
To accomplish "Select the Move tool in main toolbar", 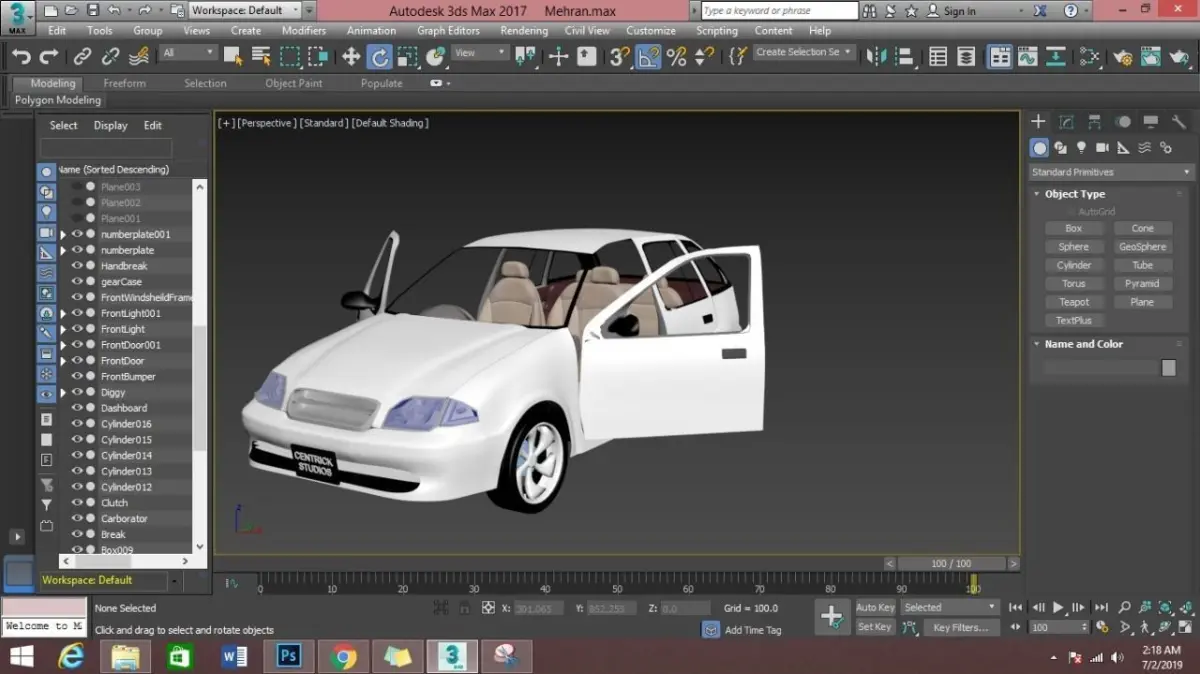I will coord(351,57).
